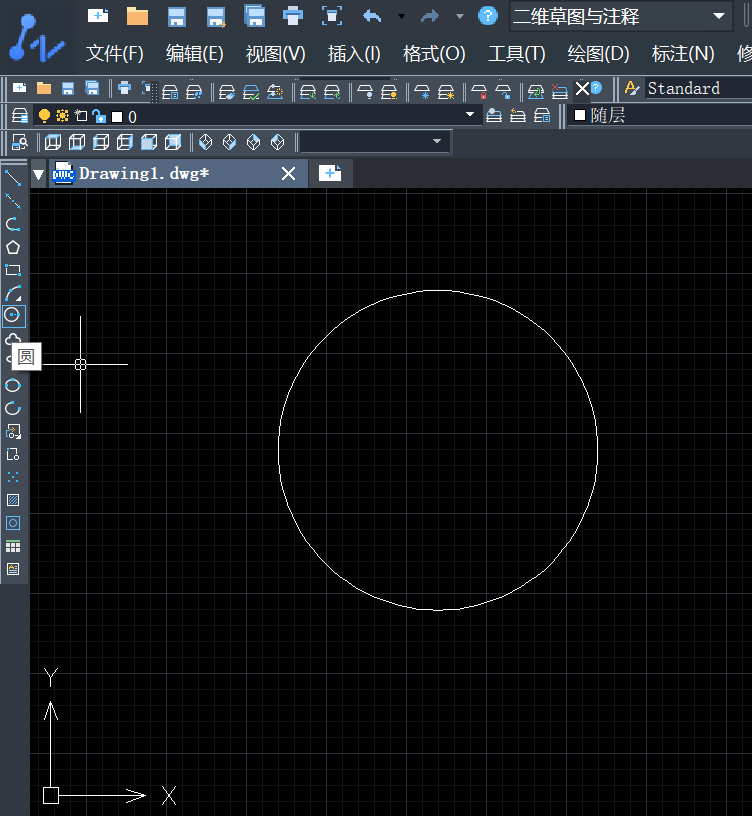Select the Polyline tool
This screenshot has height=816, width=752.
[12, 224]
